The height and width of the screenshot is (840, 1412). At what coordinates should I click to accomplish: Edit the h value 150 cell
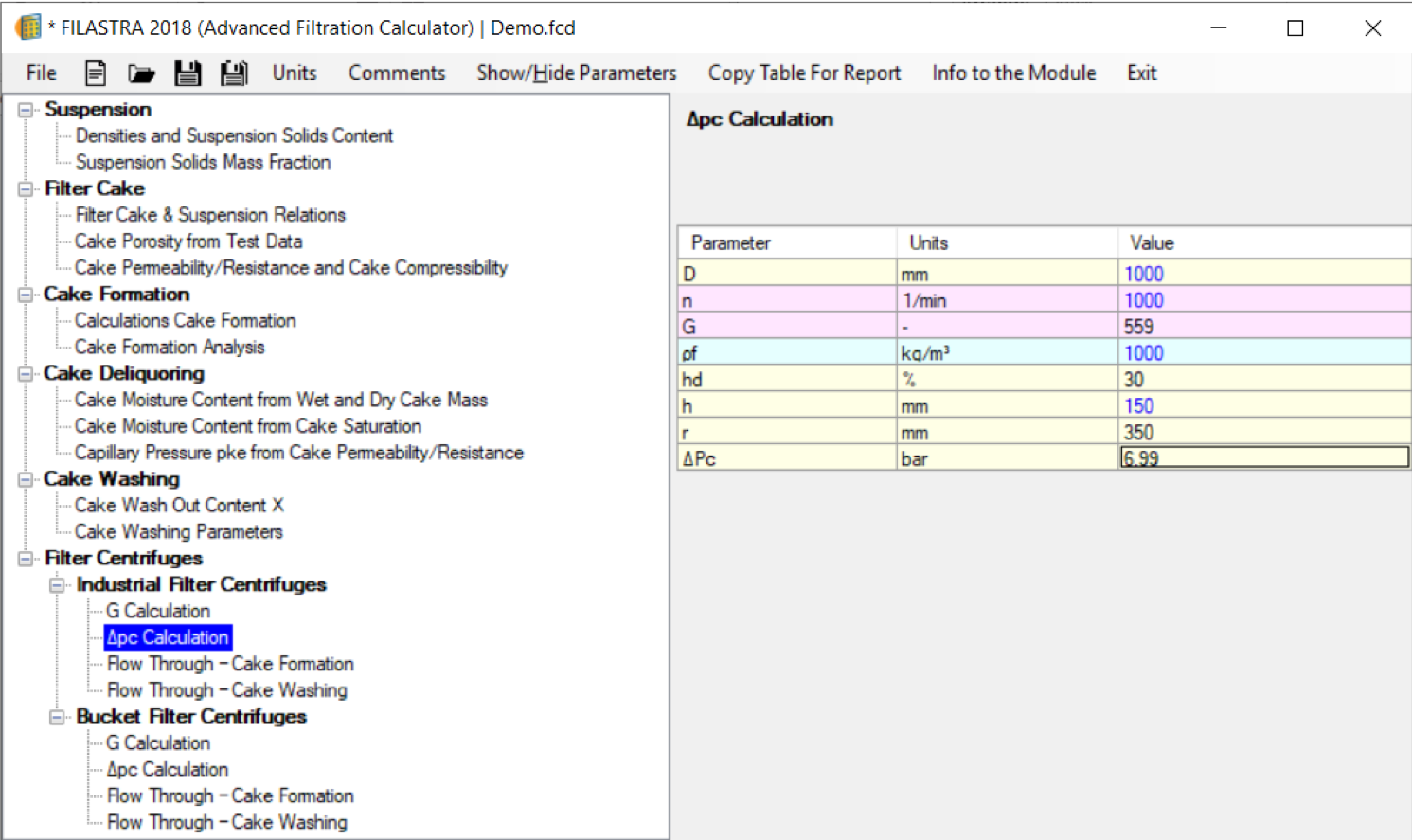[1263, 406]
